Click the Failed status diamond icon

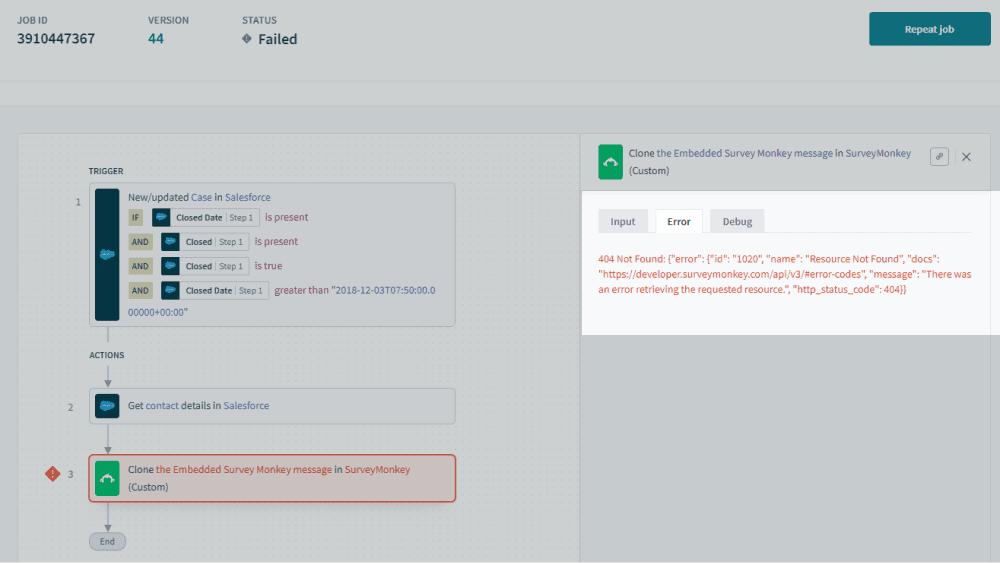[x=247, y=38]
